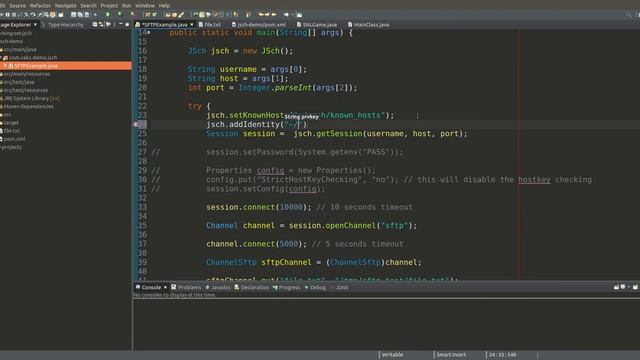
Task: Click the Smart Insert status bar field
Action: pyautogui.click(x=451, y=355)
